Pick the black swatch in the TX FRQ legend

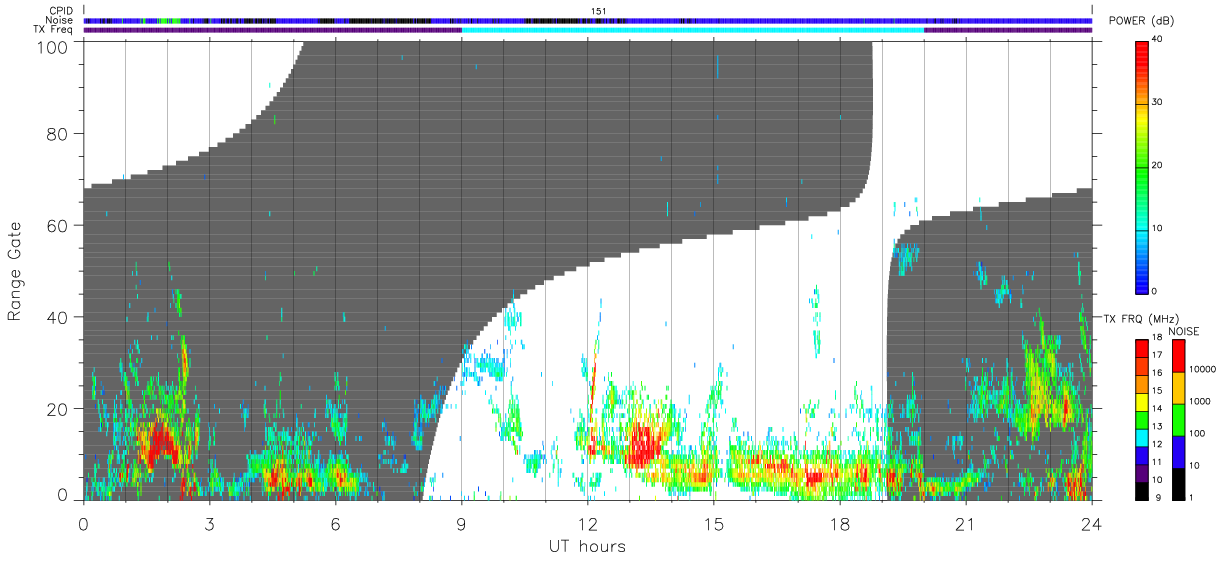tap(1141, 491)
